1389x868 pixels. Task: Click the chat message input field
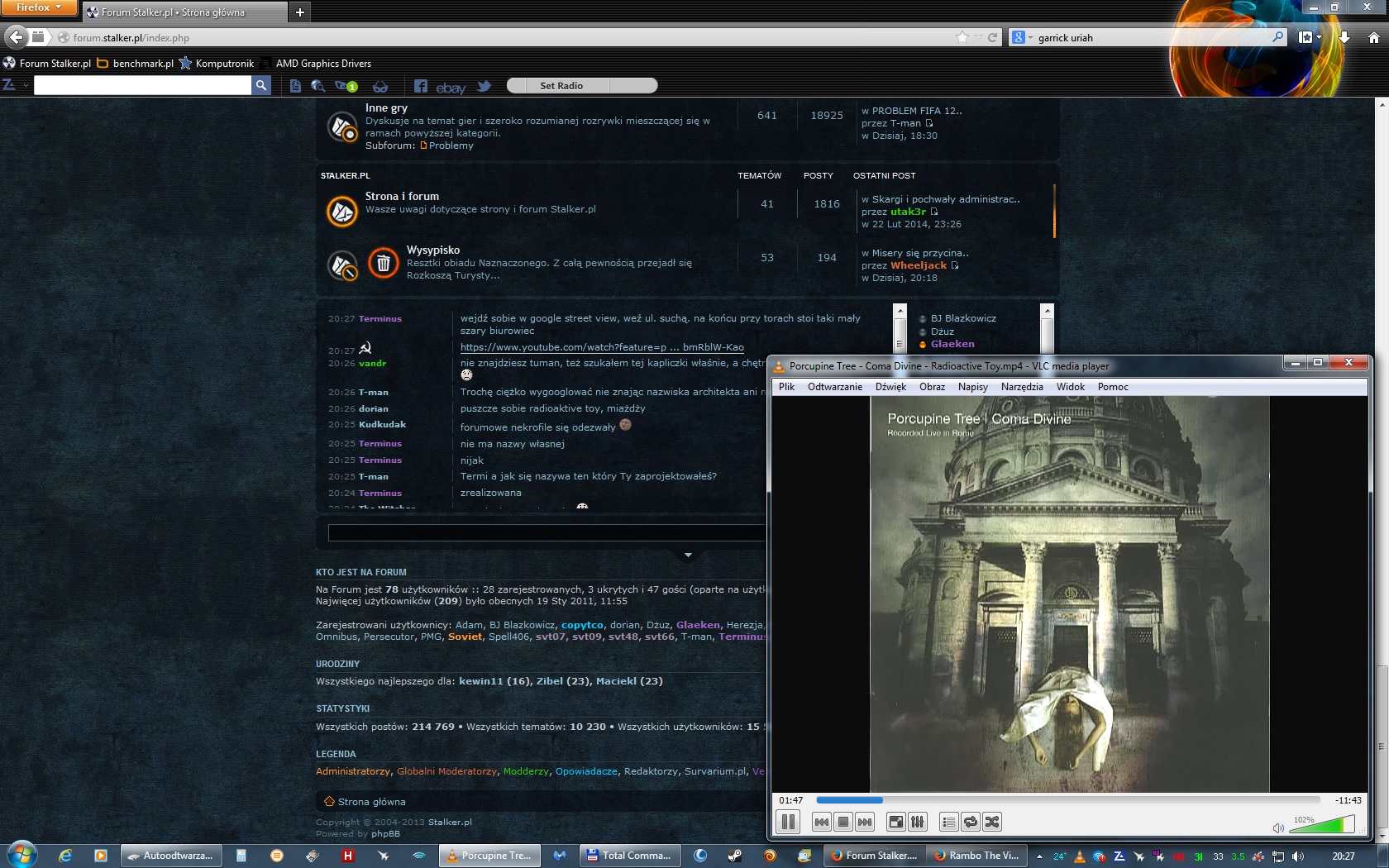click(x=546, y=532)
